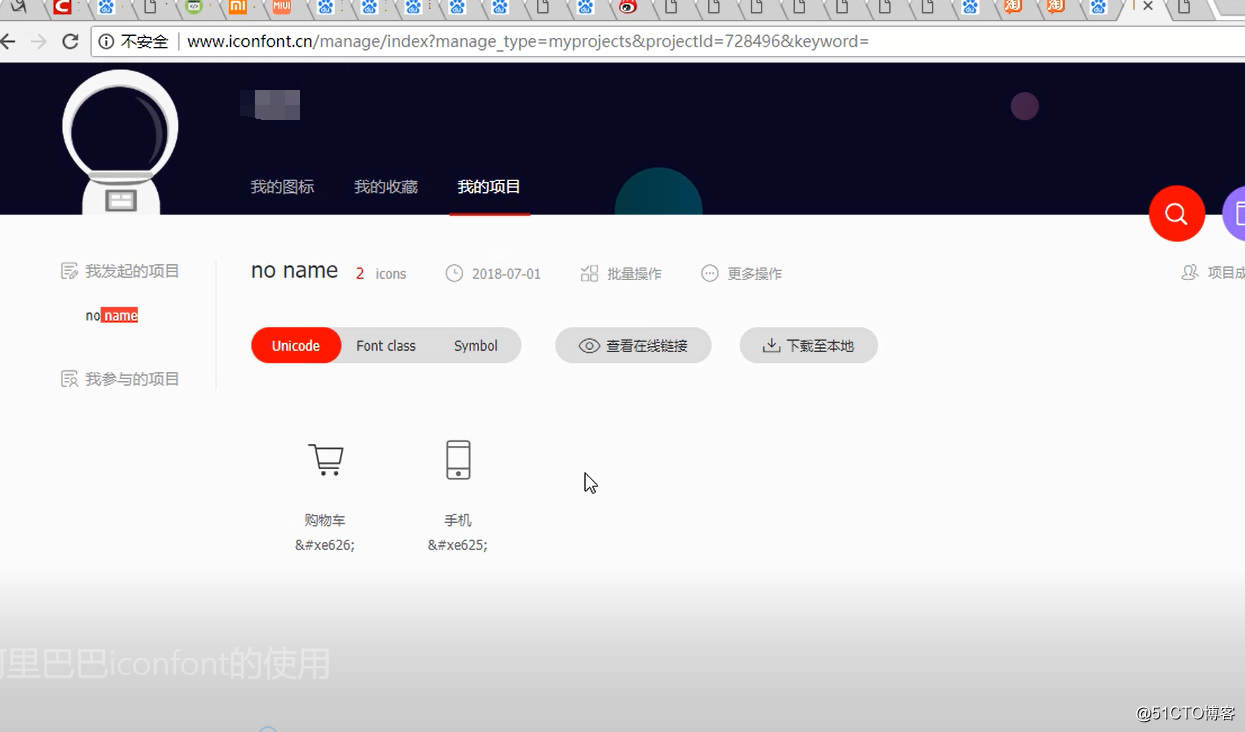The height and width of the screenshot is (732, 1245).
Task: Switch to the red C browser tab
Action: [63, 7]
